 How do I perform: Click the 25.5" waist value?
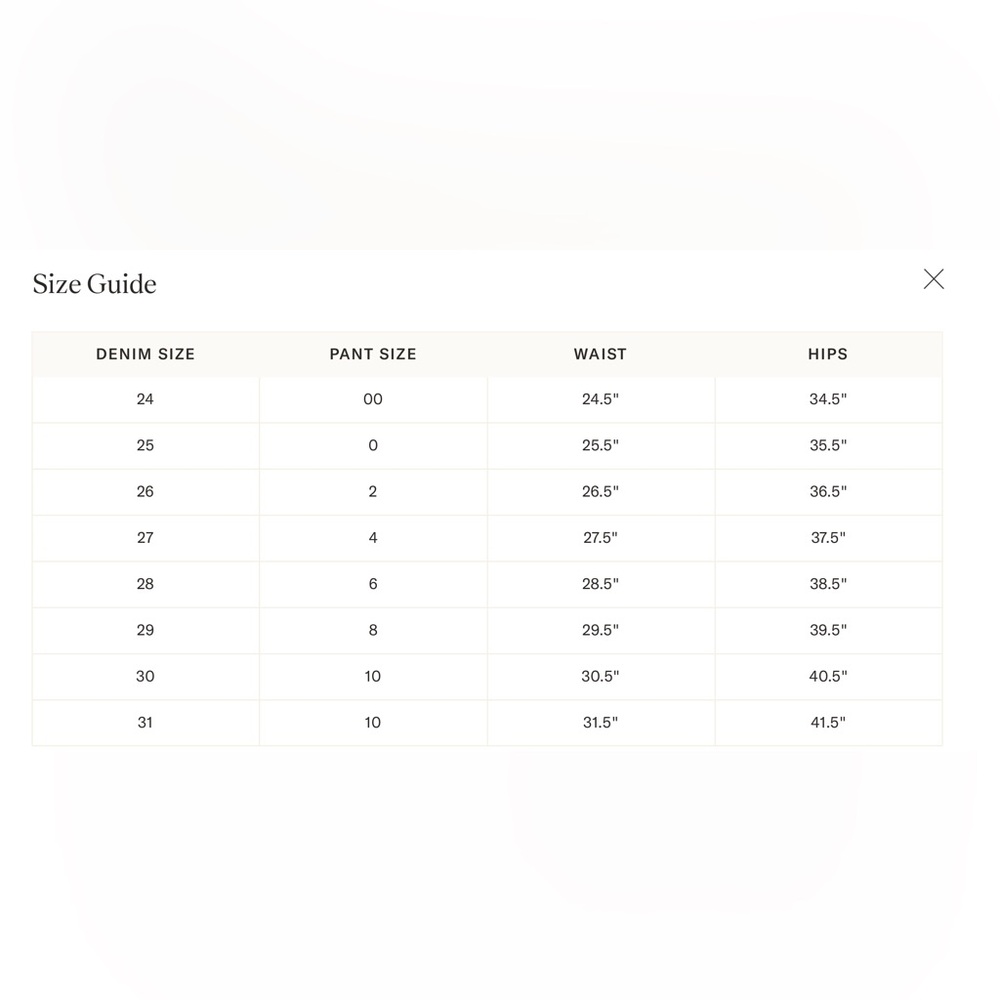click(600, 445)
